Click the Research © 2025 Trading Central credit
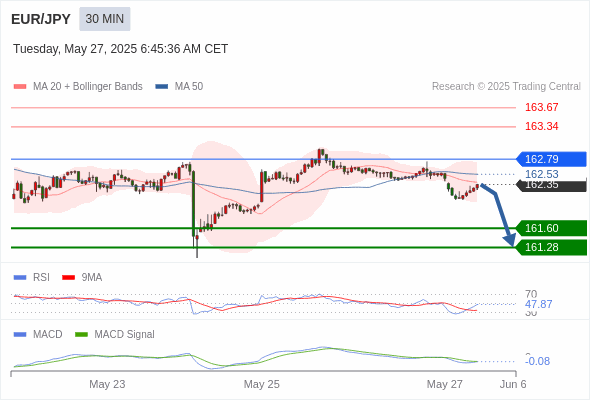The height and width of the screenshot is (400, 590). [x=506, y=87]
